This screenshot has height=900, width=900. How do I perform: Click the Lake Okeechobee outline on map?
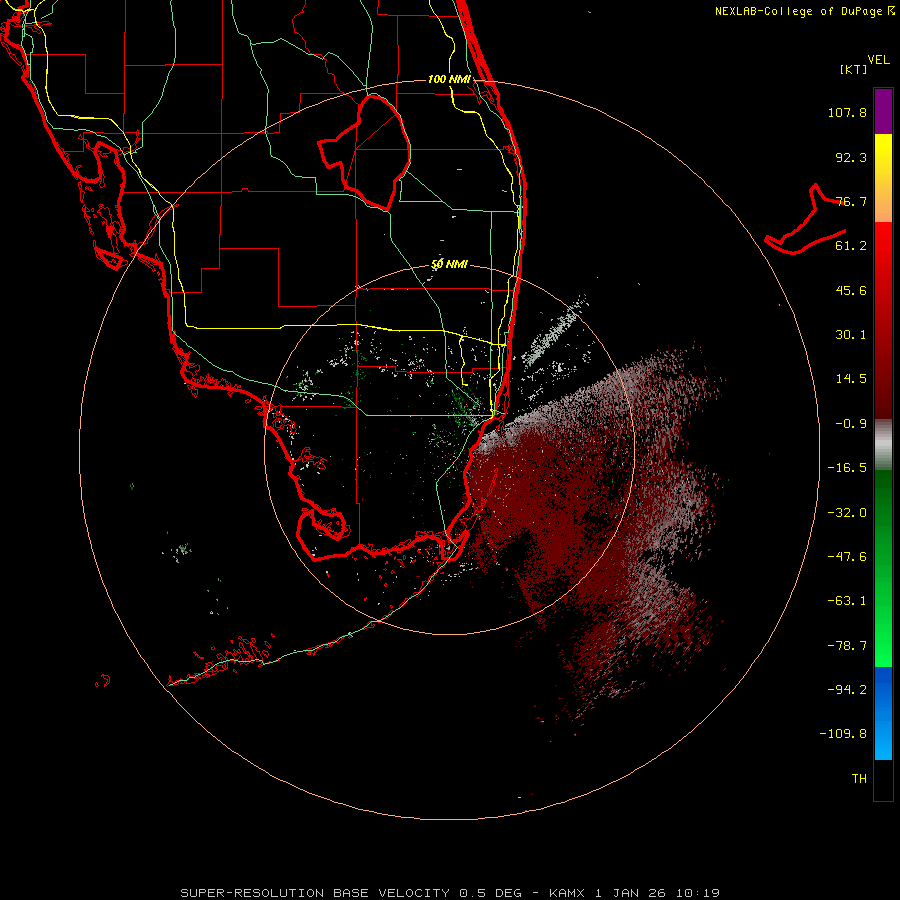point(365,152)
